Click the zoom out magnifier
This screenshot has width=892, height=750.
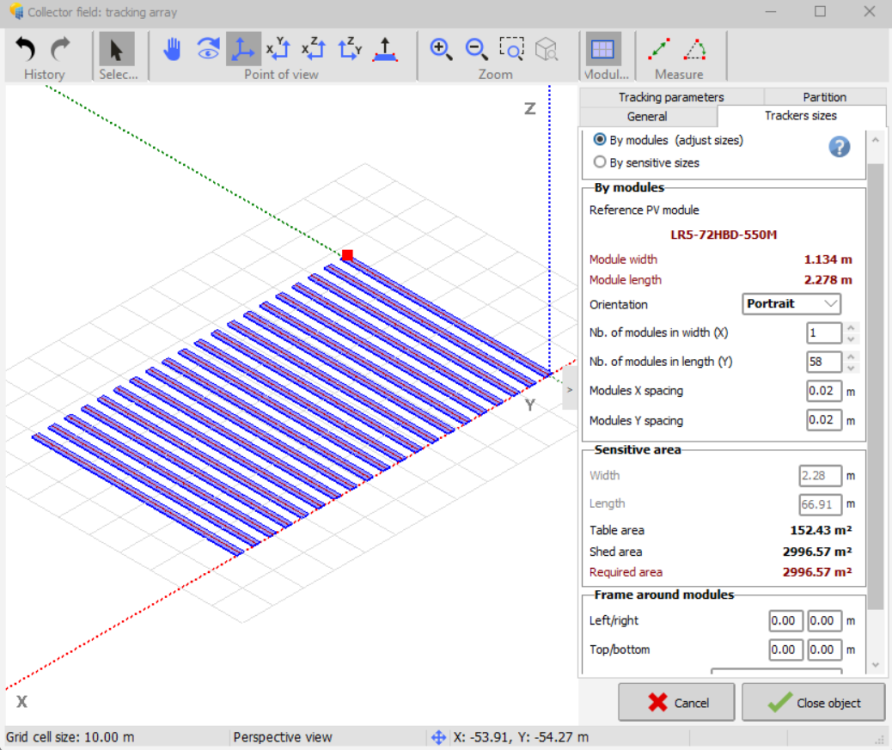tap(476, 49)
